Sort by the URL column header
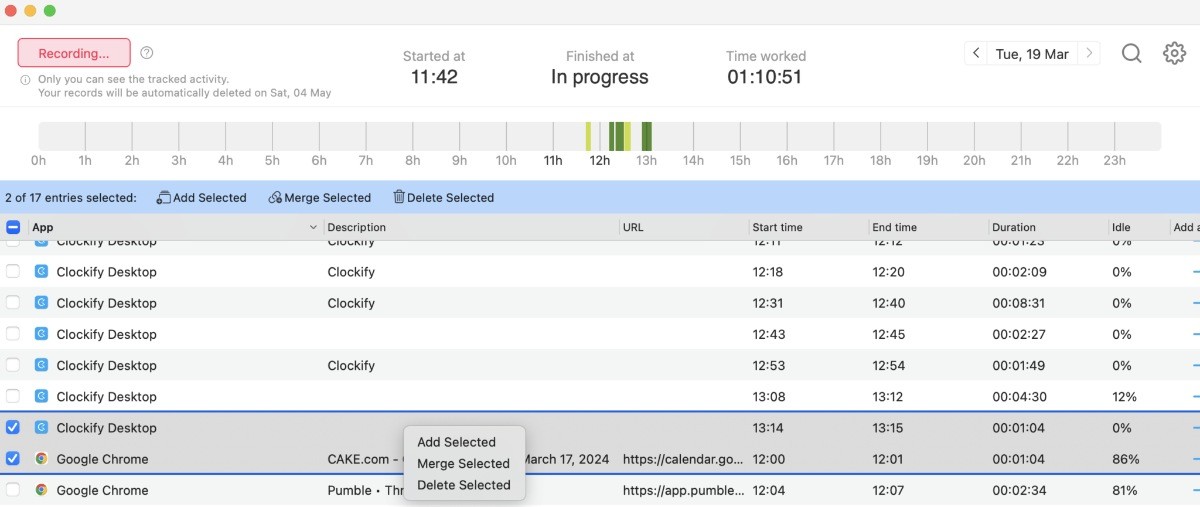 633,227
